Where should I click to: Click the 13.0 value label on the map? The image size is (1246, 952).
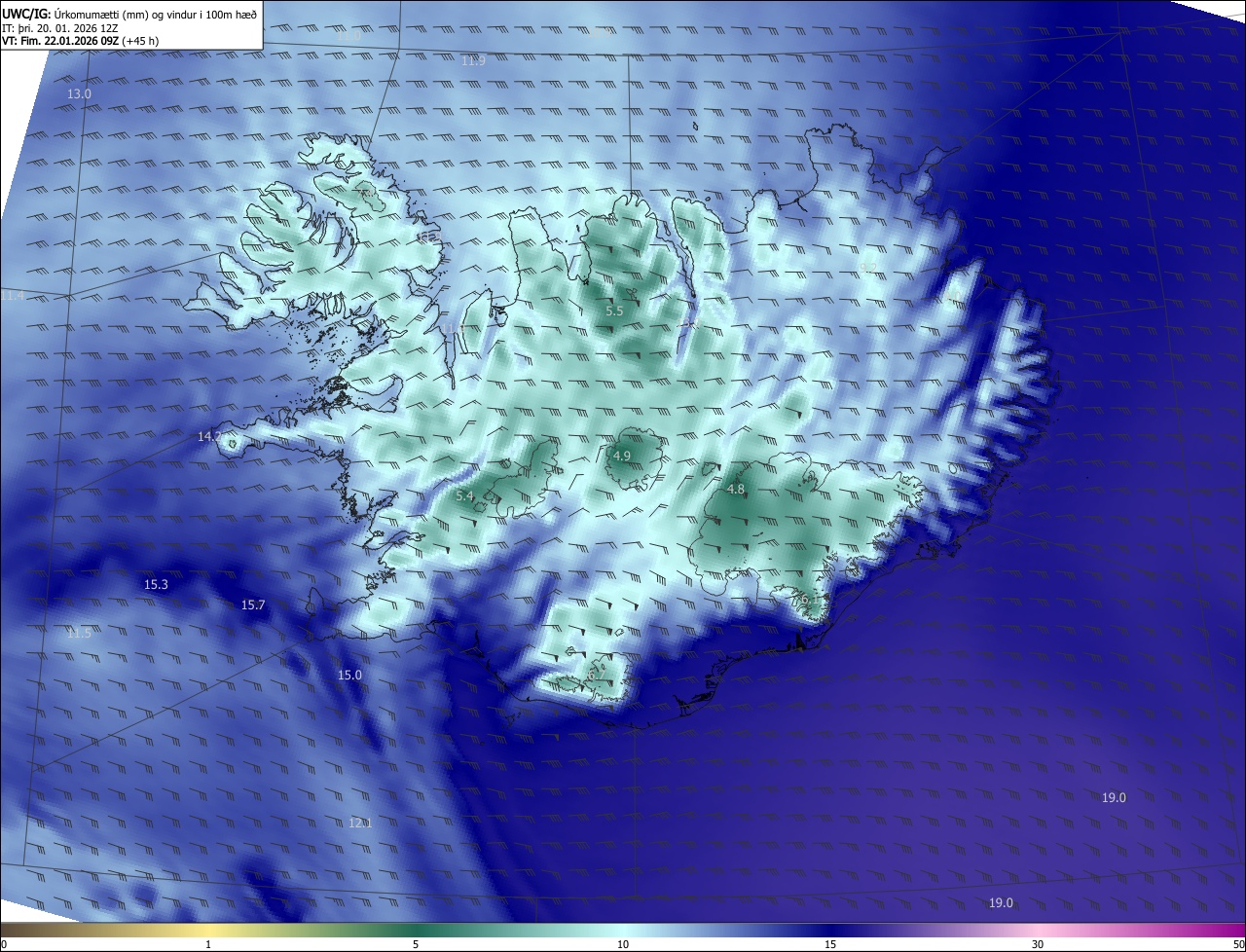point(79,93)
